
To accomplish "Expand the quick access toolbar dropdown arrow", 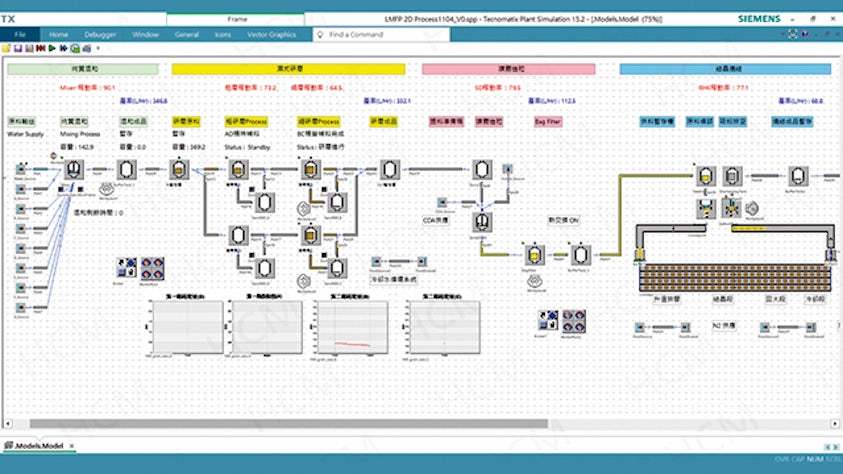I will click(x=98, y=48).
